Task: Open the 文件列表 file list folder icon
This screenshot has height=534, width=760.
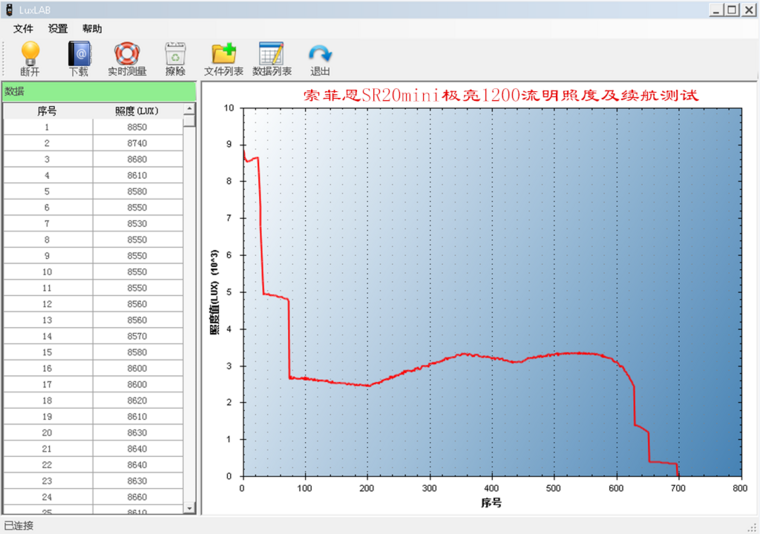Action: click(223, 54)
